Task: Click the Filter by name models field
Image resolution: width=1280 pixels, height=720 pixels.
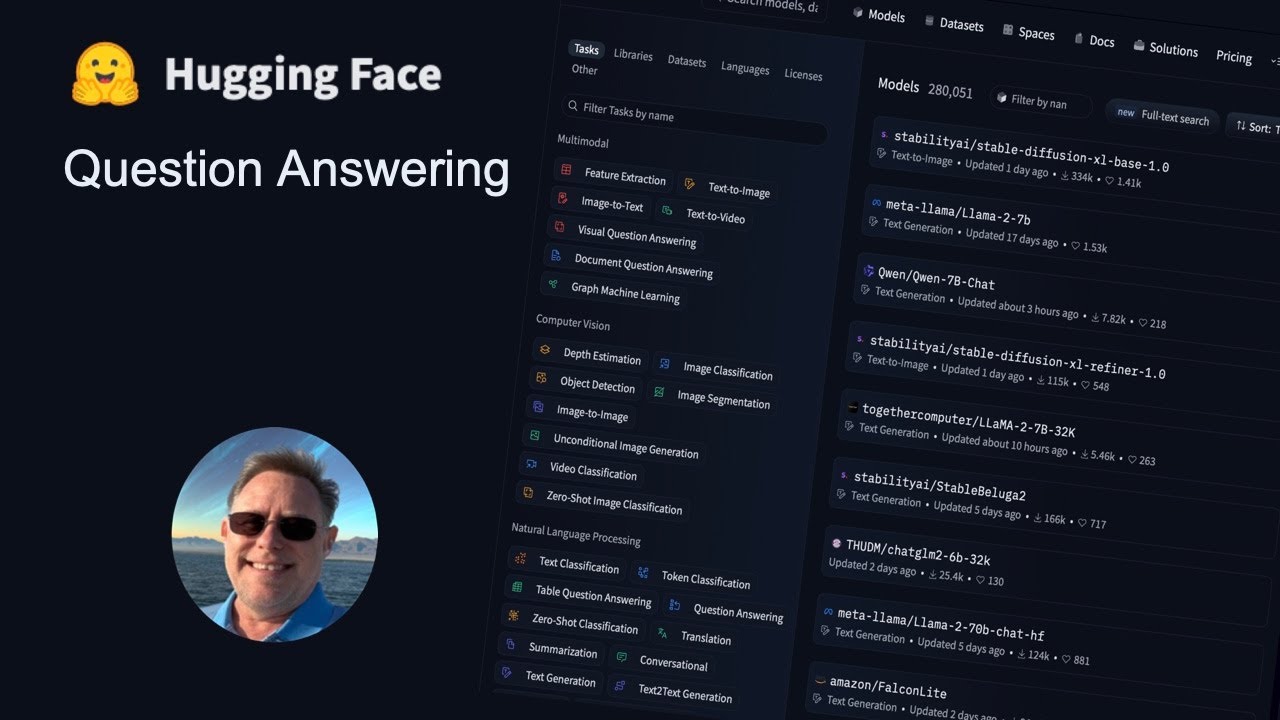Action: click(x=1043, y=101)
